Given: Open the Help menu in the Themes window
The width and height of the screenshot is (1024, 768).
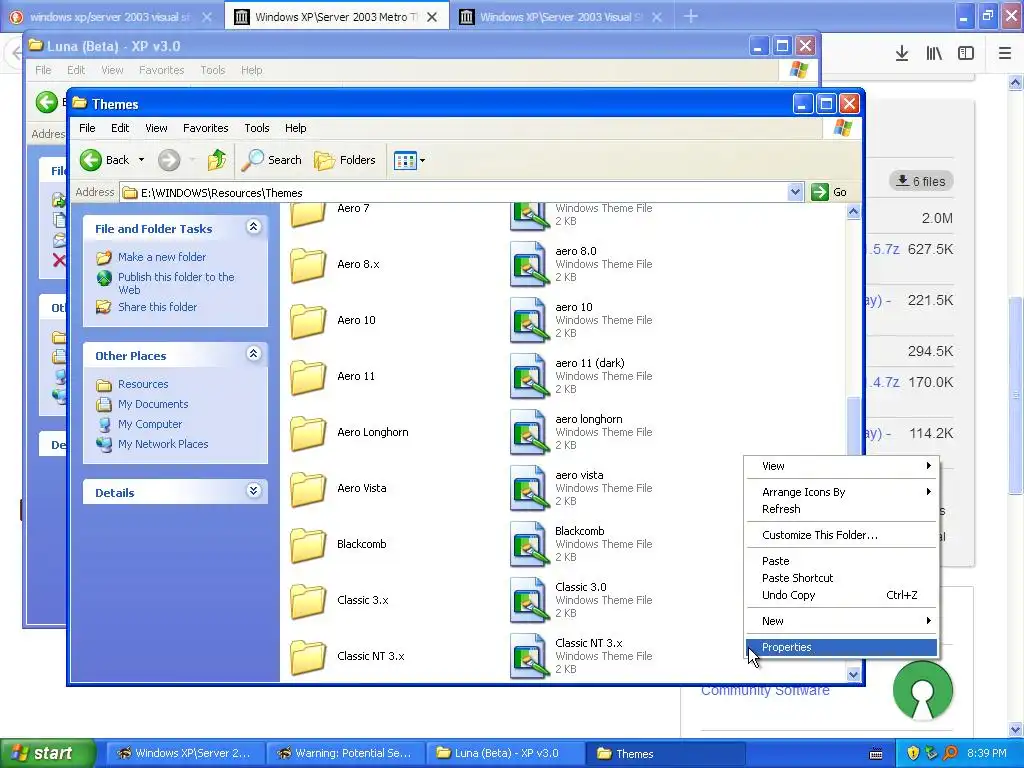Looking at the screenshot, I should pos(295,128).
